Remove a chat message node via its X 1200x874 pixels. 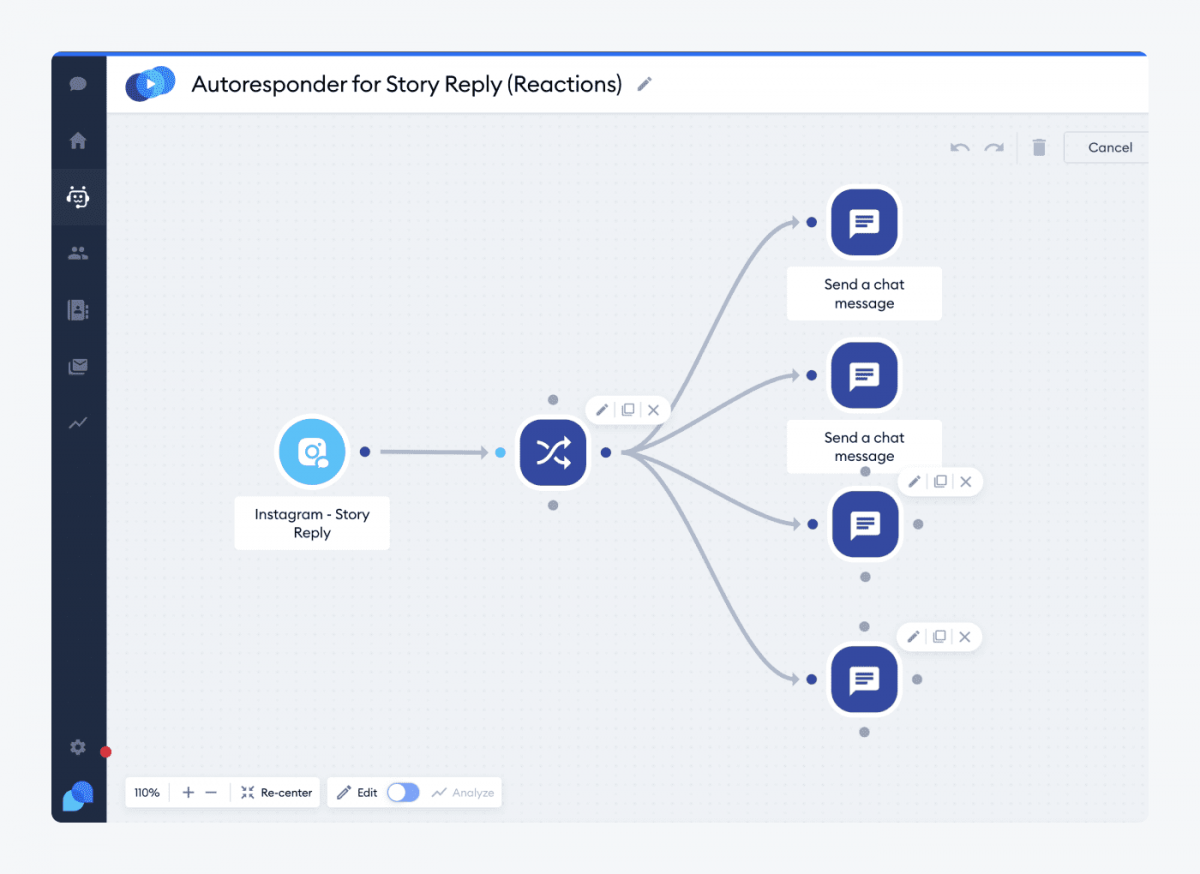click(x=966, y=481)
